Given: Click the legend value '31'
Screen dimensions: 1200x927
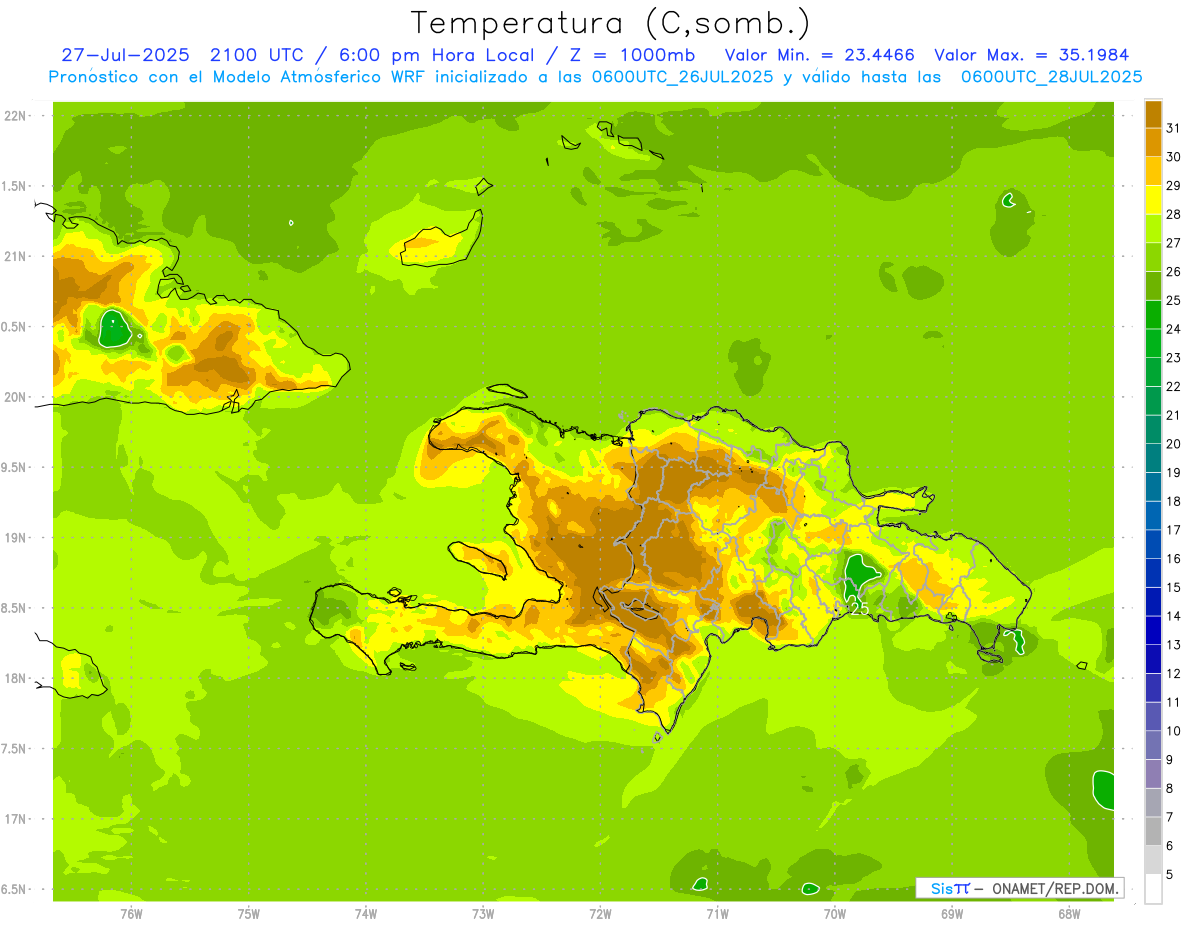Looking at the screenshot, I should click(x=1173, y=128).
